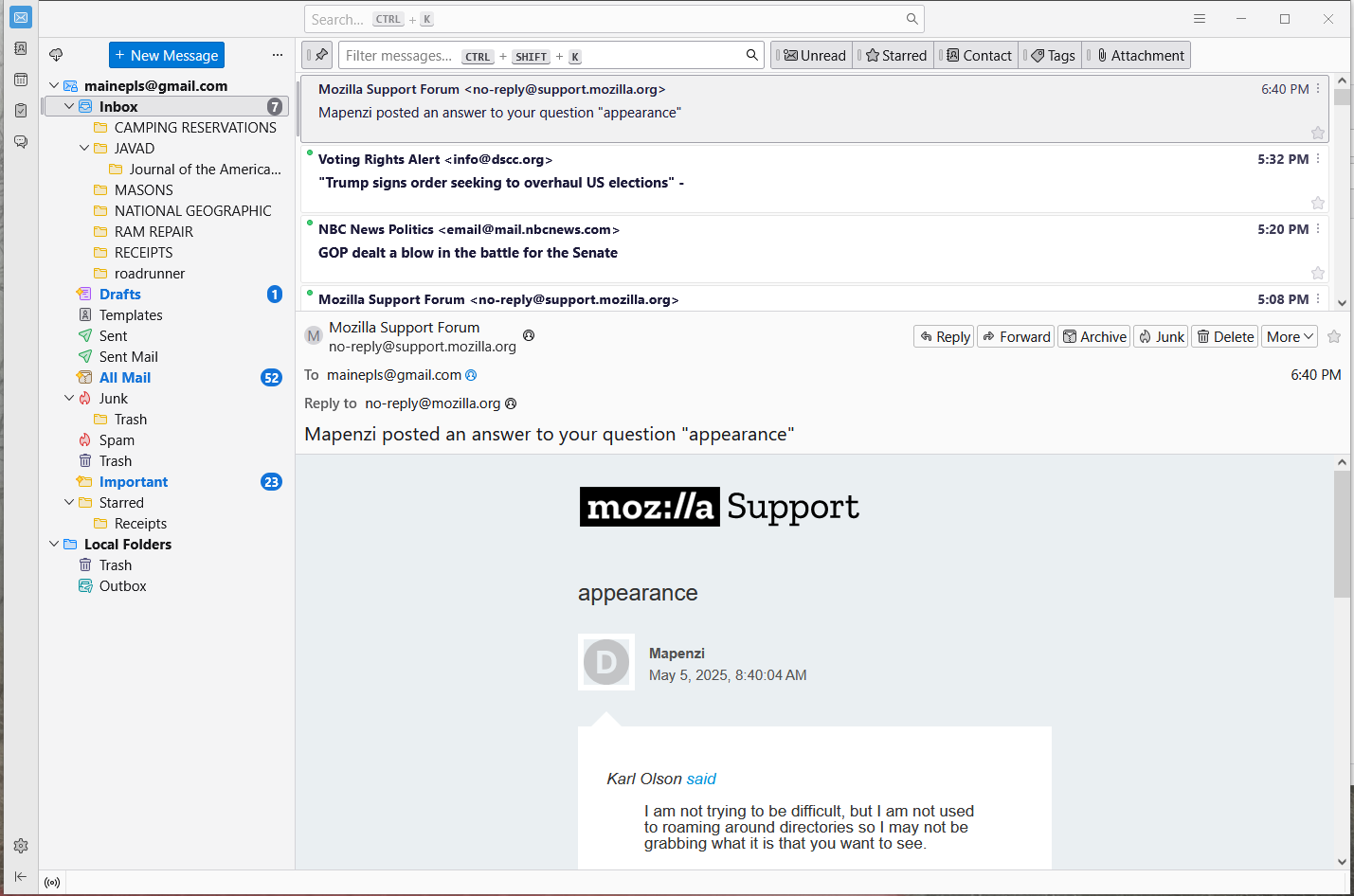Collapse the Inbox folder tree

(69, 106)
